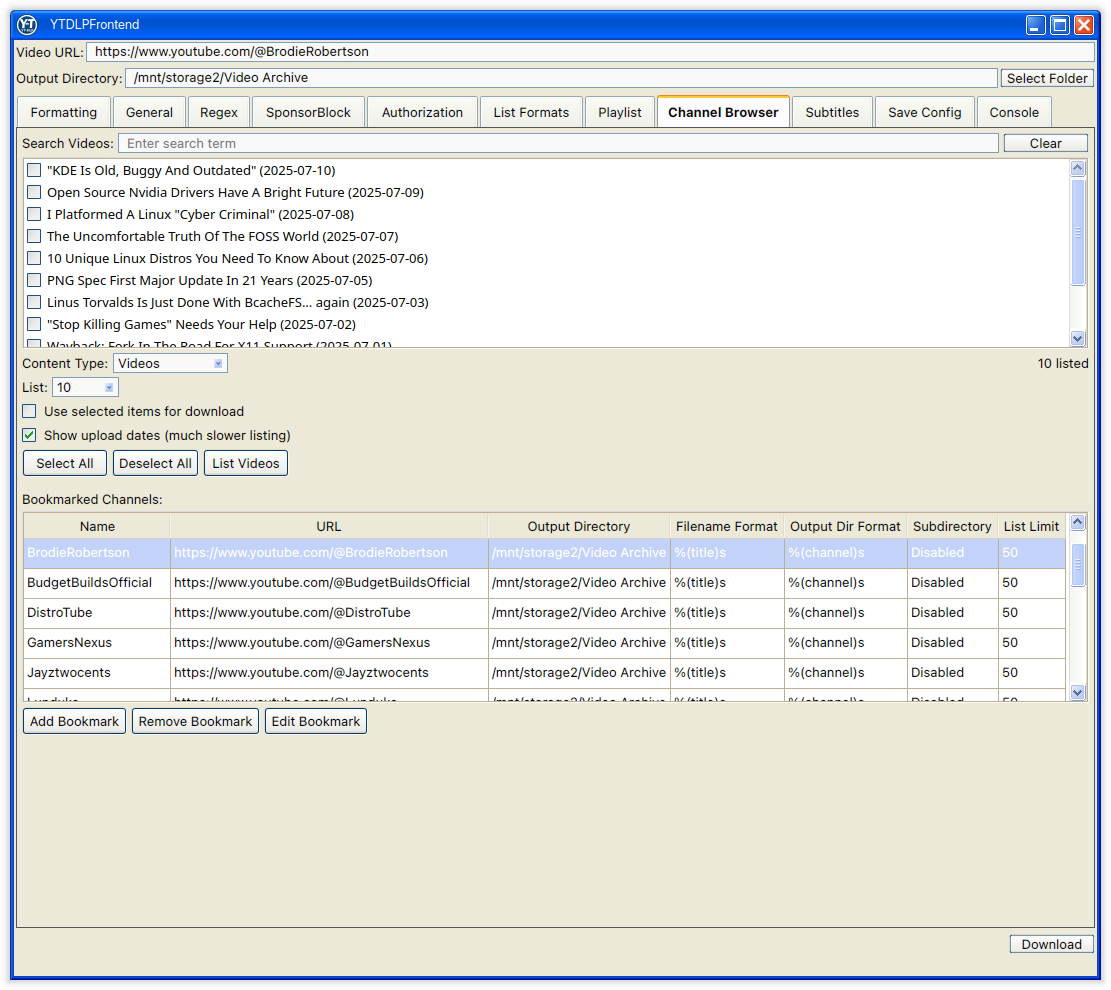Enable Use selected items for download
The image size is (1111, 990).
click(x=29, y=411)
